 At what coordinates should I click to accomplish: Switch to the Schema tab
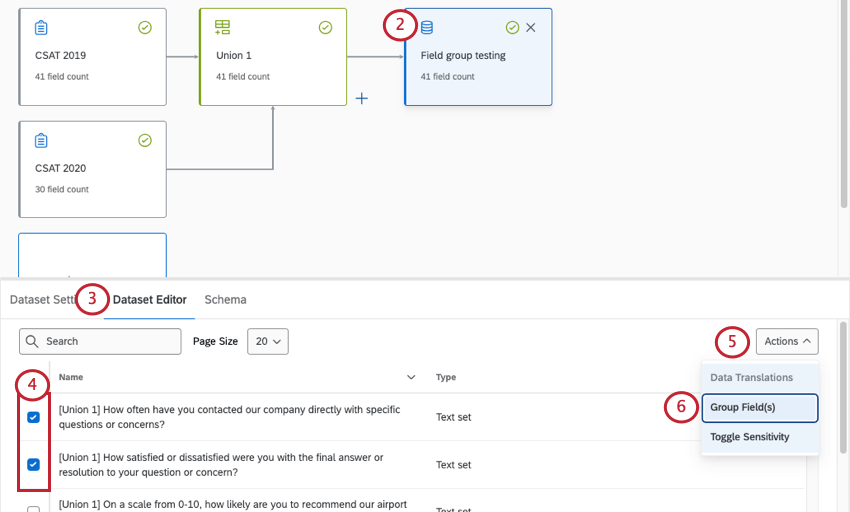(225, 299)
